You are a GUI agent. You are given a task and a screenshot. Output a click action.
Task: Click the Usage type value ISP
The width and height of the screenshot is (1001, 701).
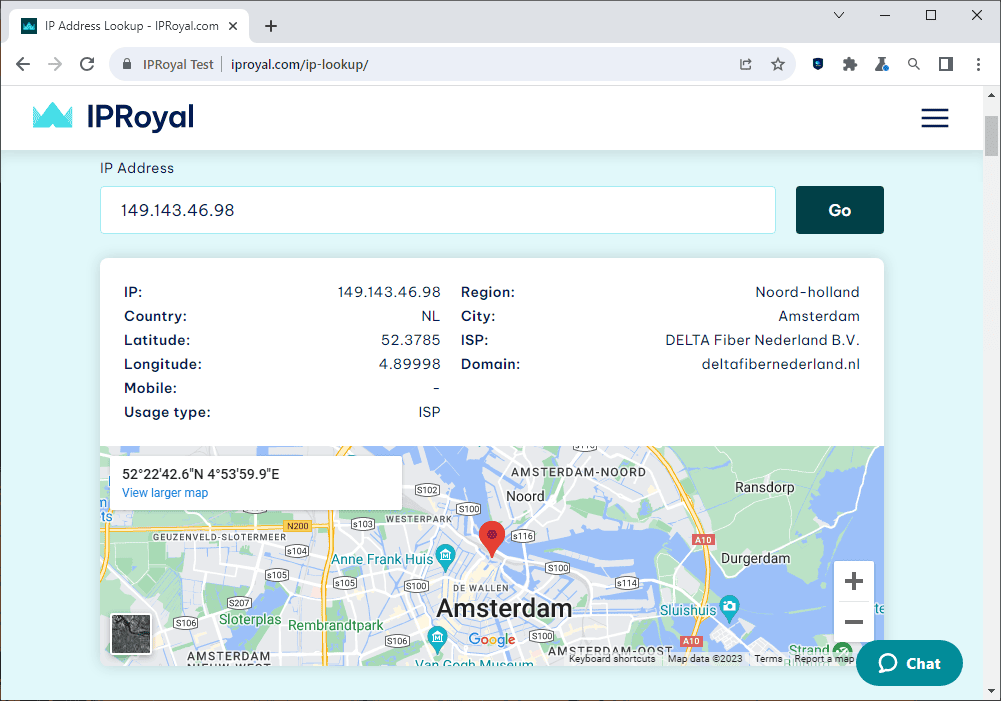pyautogui.click(x=429, y=412)
